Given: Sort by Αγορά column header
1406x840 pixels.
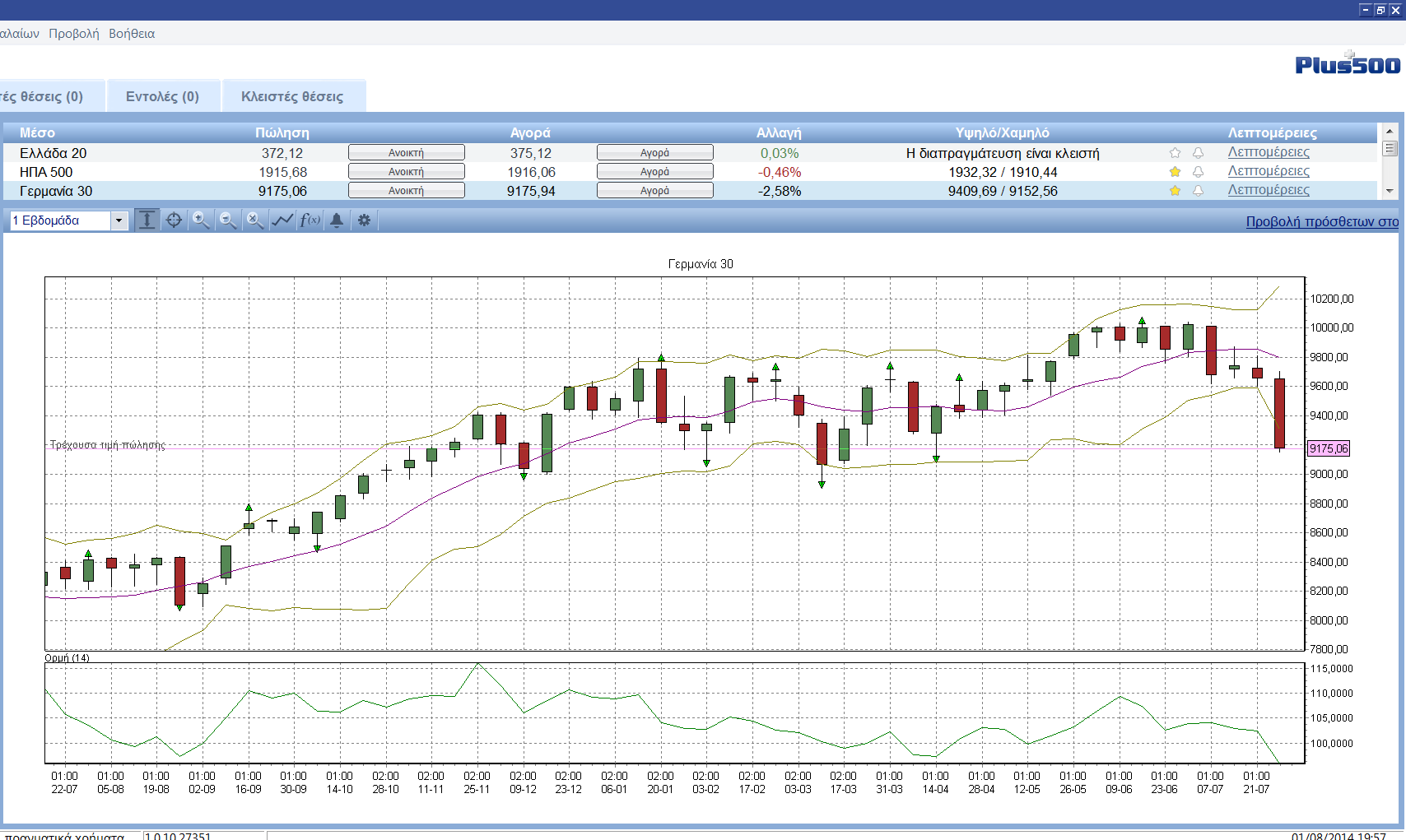Looking at the screenshot, I should pos(530,132).
